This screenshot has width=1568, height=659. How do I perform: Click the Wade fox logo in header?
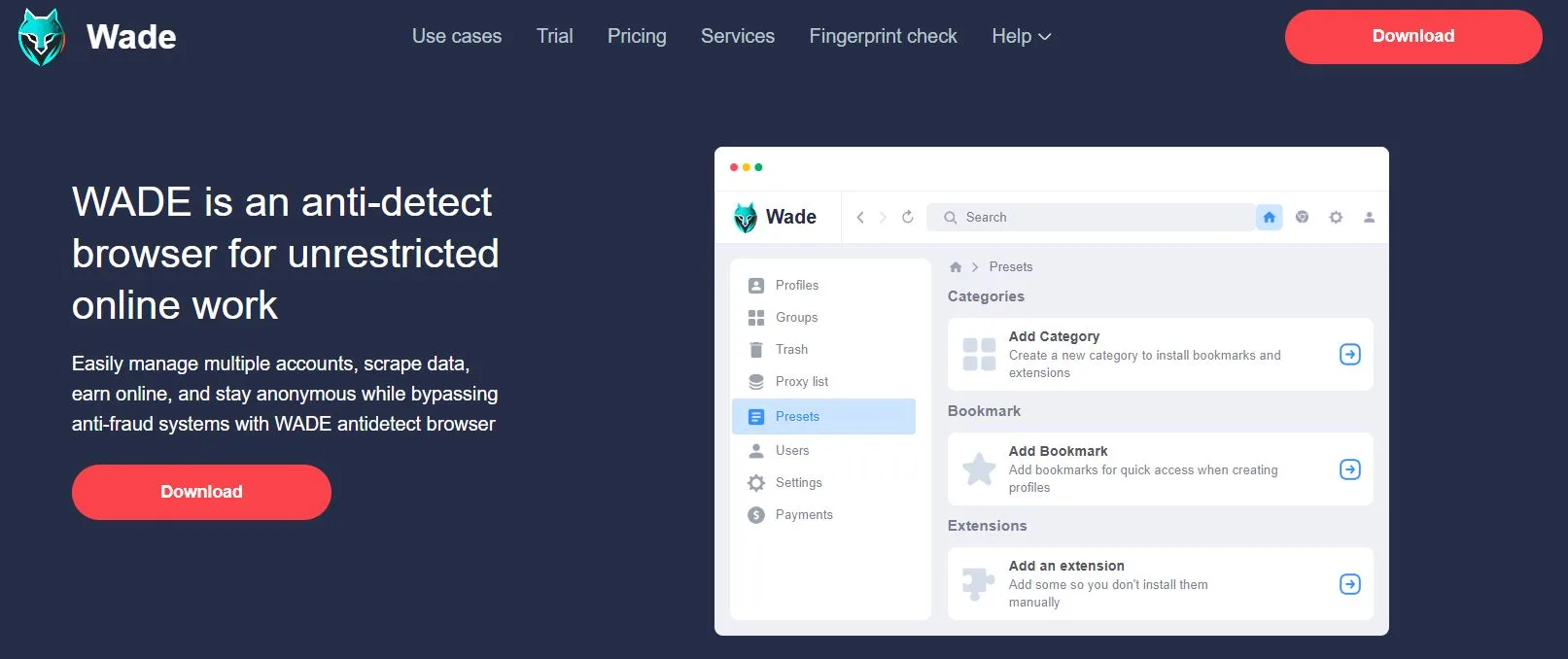click(41, 37)
